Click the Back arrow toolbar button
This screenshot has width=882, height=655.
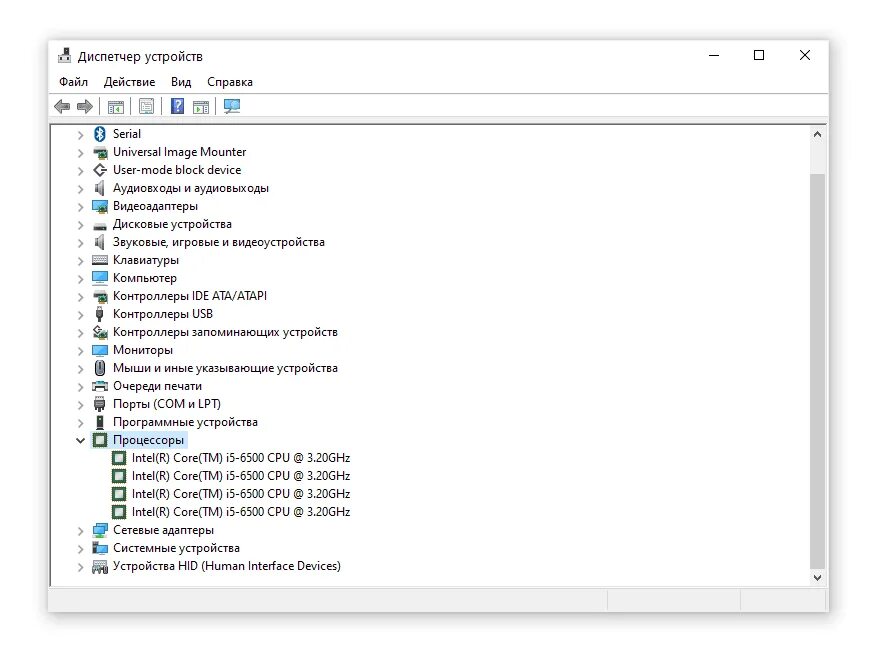pos(62,106)
